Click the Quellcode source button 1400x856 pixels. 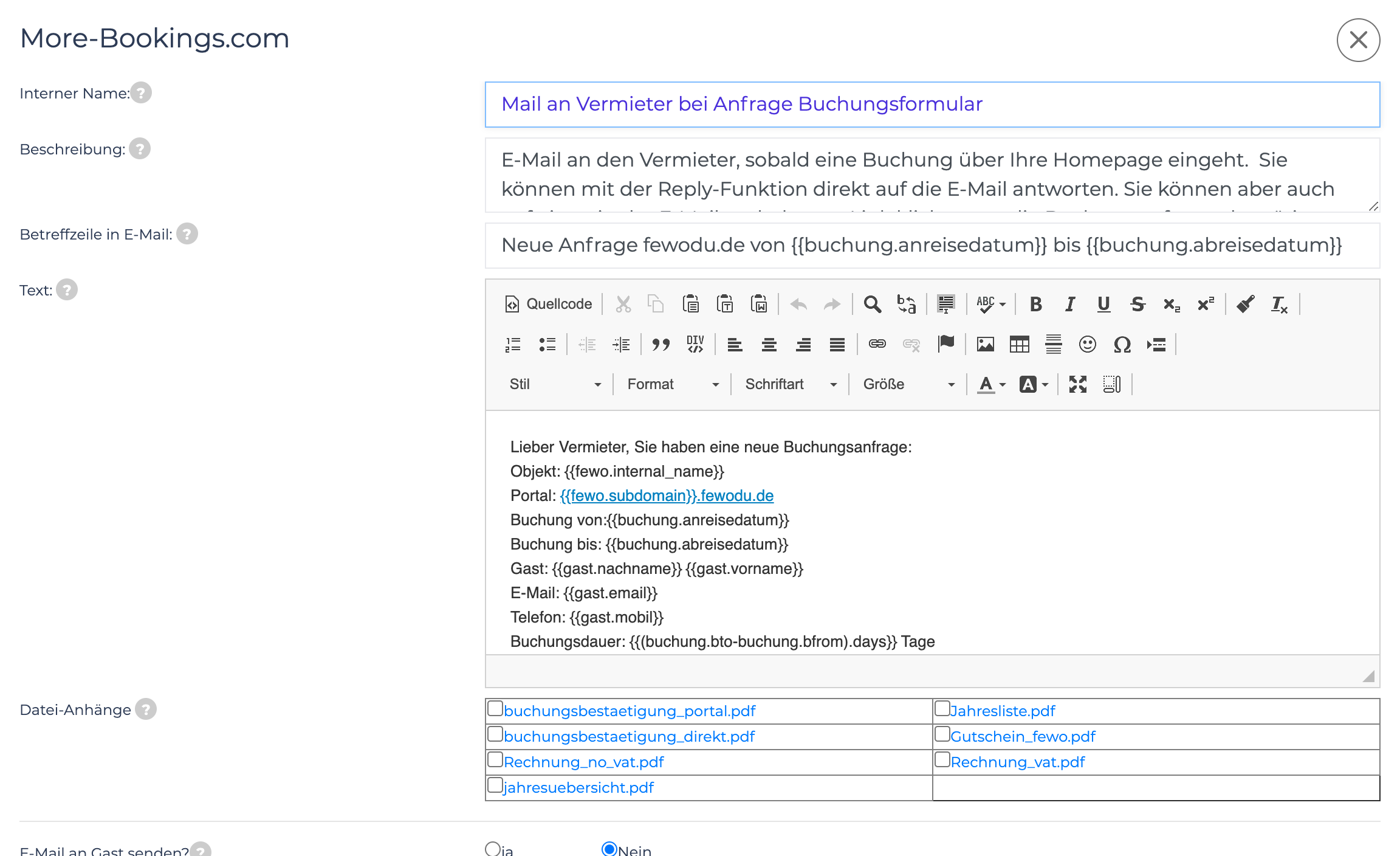pos(548,304)
